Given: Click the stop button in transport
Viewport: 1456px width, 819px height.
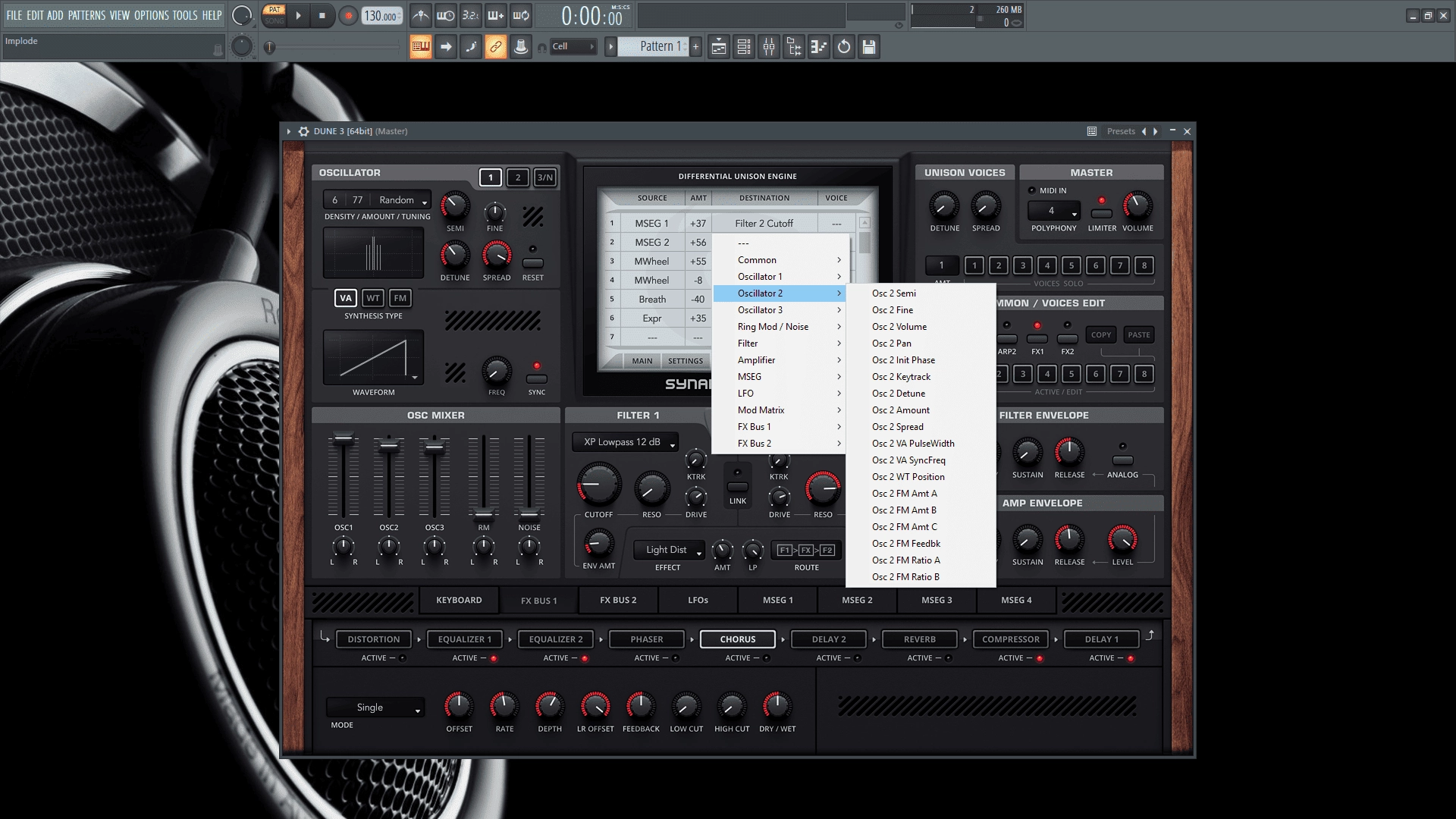Looking at the screenshot, I should pos(322,16).
